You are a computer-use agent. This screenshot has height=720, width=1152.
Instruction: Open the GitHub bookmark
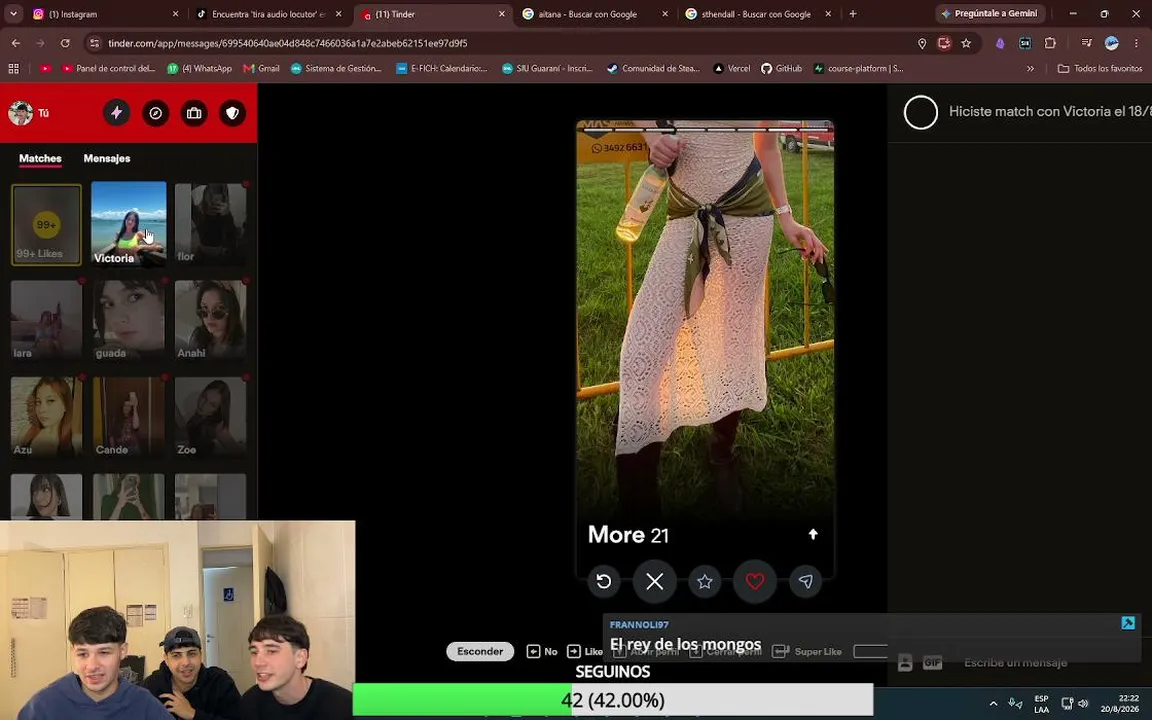coord(782,68)
